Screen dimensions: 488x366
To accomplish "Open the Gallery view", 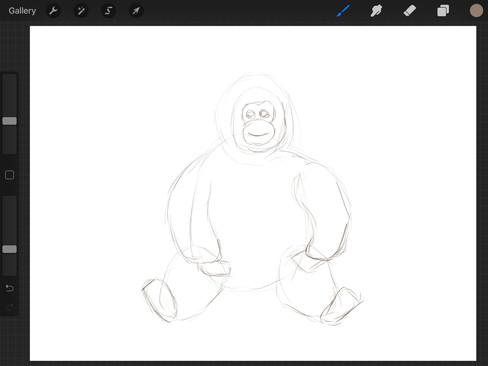I will (x=22, y=11).
